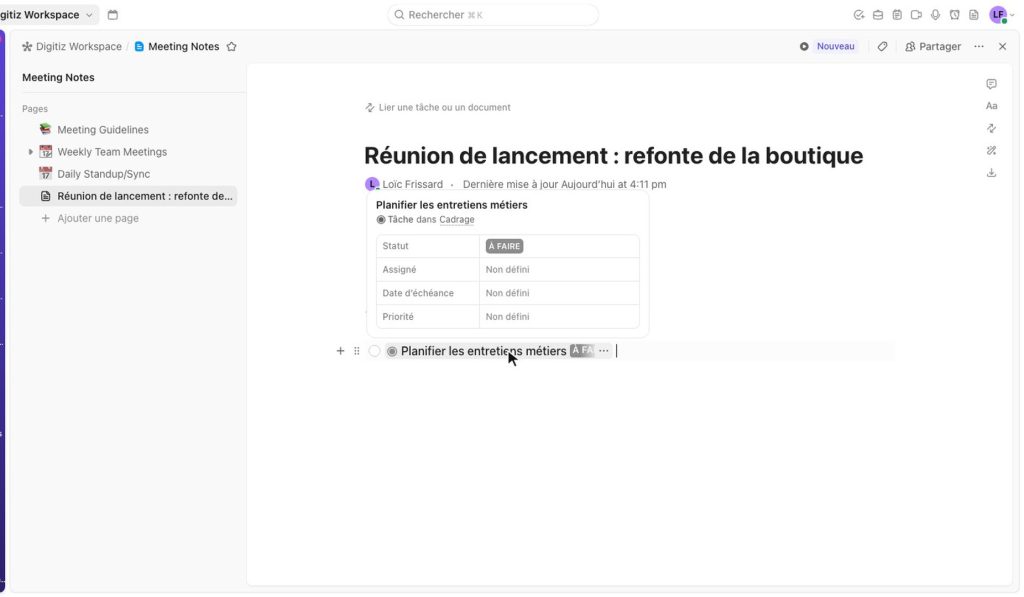Open the Aa typography settings icon

point(991,106)
